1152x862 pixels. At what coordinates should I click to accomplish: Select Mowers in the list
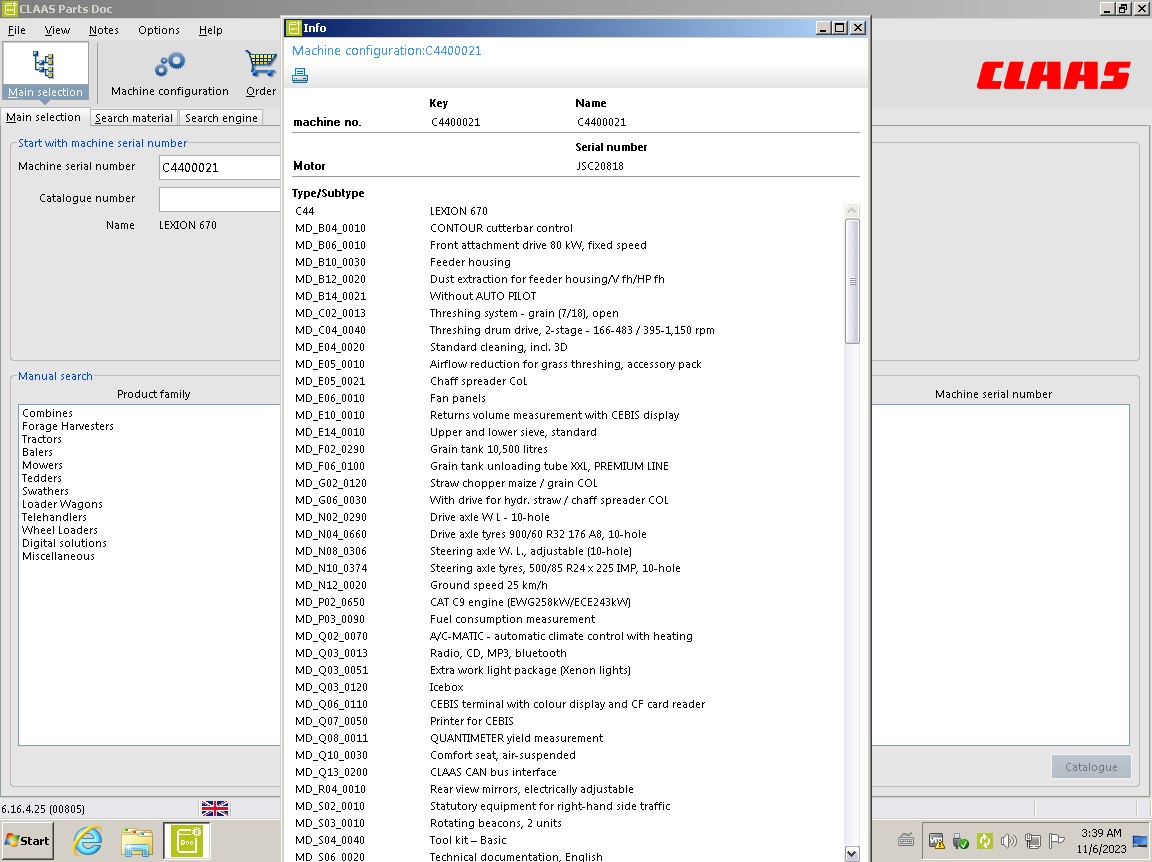[43, 465]
